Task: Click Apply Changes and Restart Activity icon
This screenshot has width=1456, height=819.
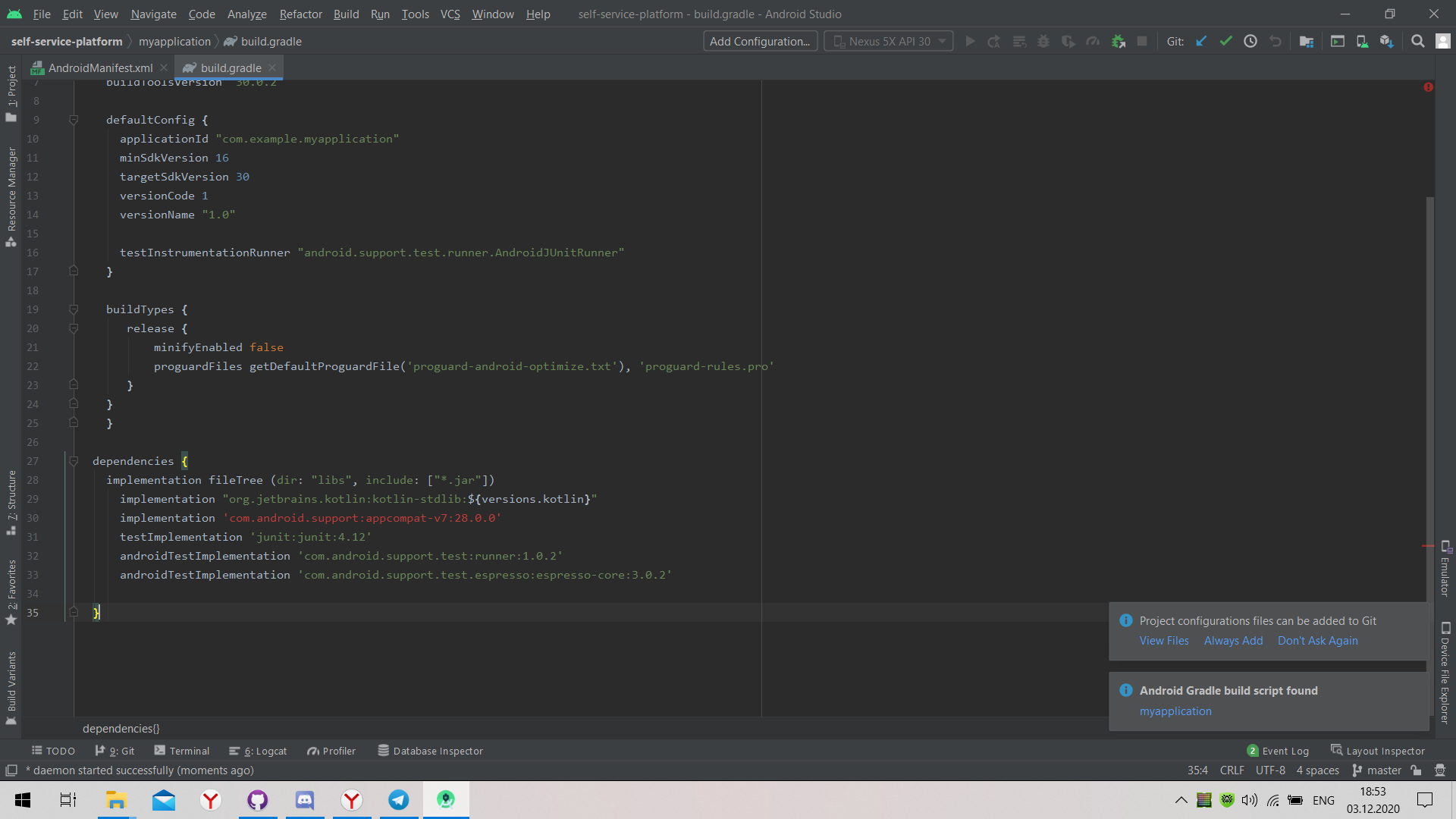Action: [994, 42]
